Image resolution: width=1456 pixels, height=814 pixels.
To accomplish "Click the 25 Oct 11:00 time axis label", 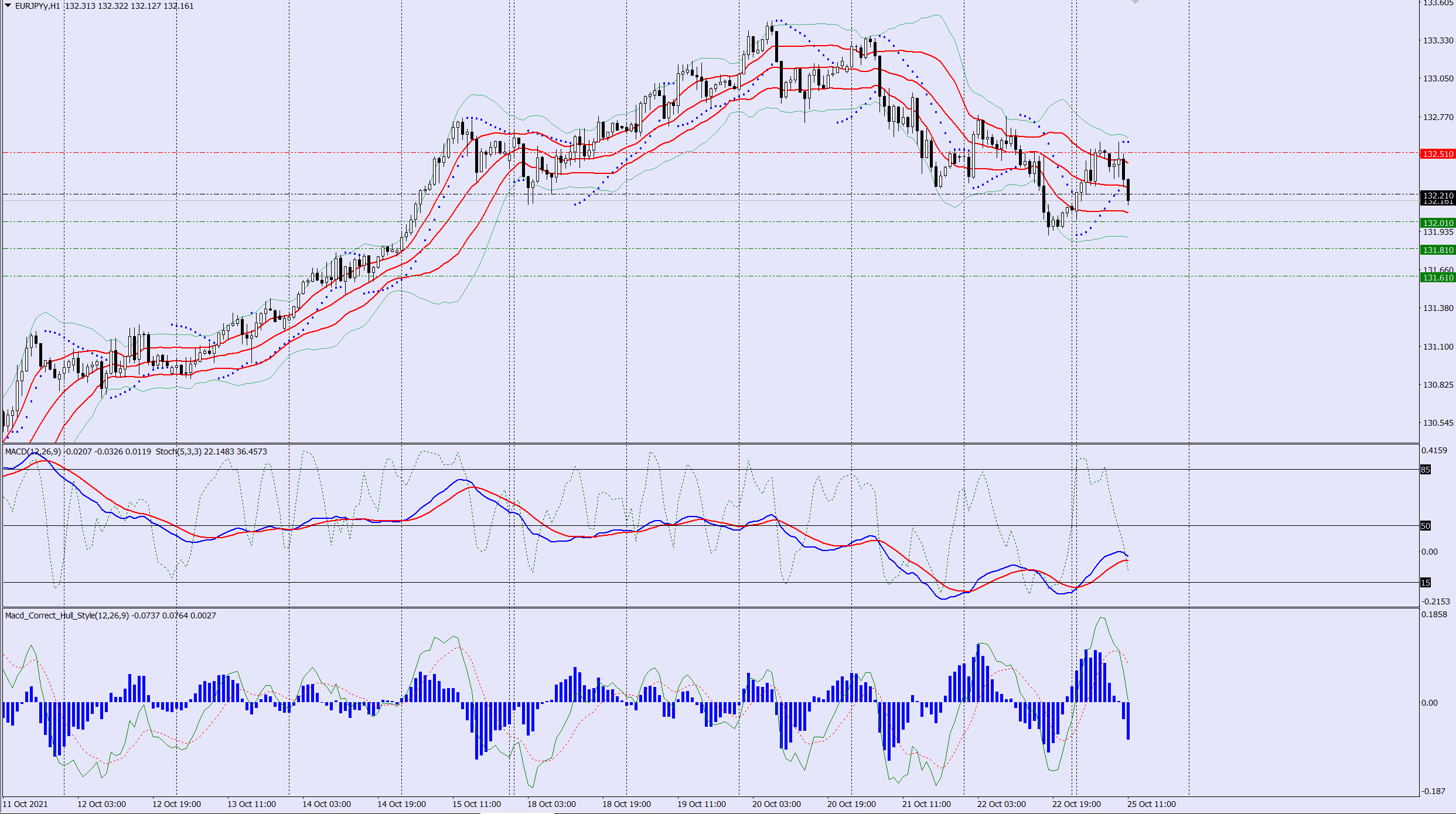I will (x=1151, y=804).
